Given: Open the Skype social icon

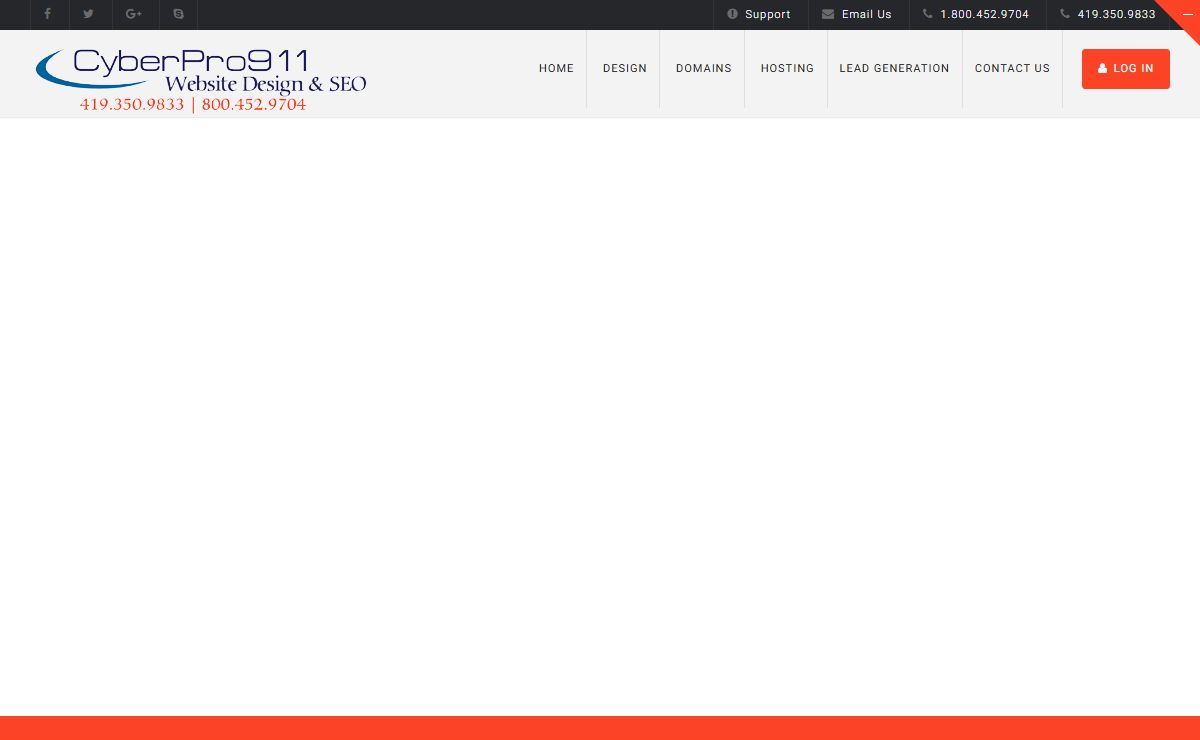Looking at the screenshot, I should coord(179,14).
